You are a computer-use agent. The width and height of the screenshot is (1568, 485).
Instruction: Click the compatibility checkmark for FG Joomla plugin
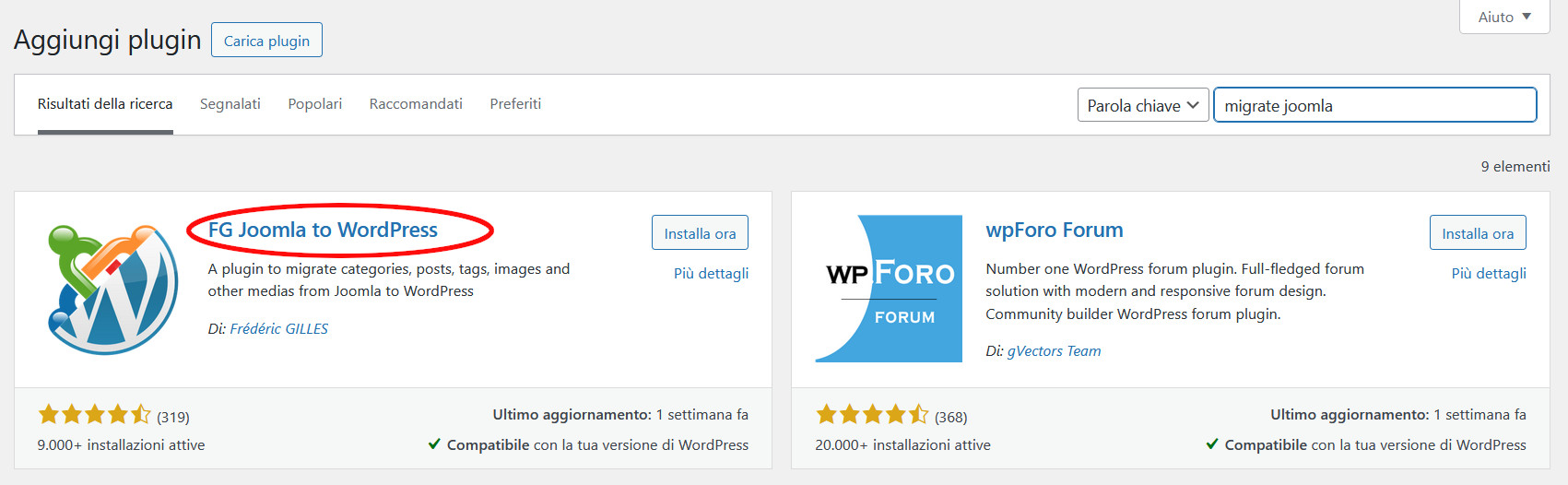[x=434, y=444]
